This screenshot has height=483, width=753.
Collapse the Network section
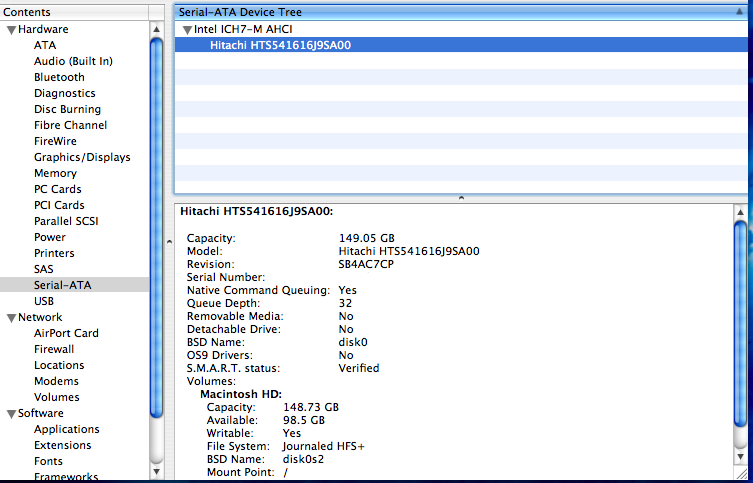click(x=11, y=318)
